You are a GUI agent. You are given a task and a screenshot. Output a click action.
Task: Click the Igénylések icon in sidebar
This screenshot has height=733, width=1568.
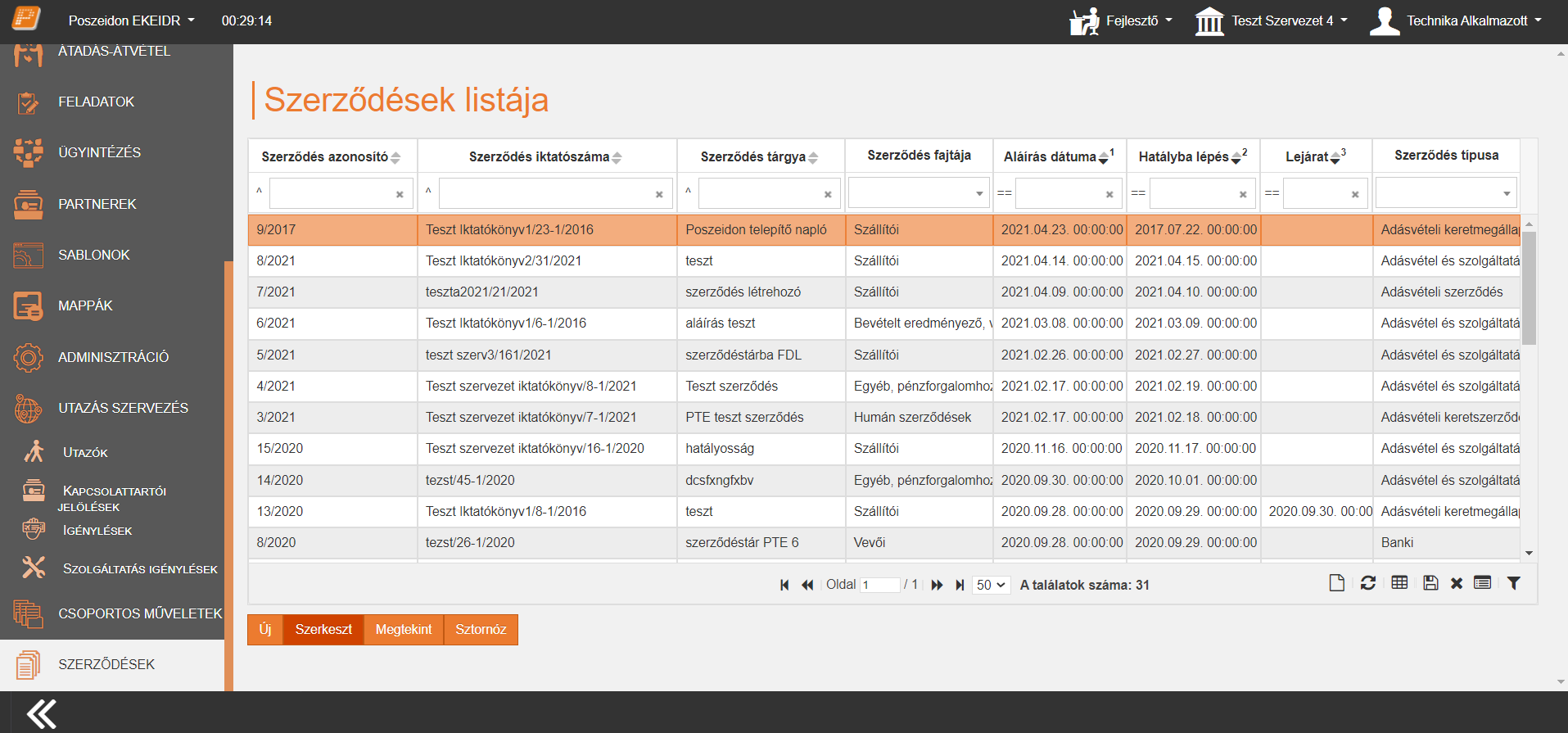point(34,529)
